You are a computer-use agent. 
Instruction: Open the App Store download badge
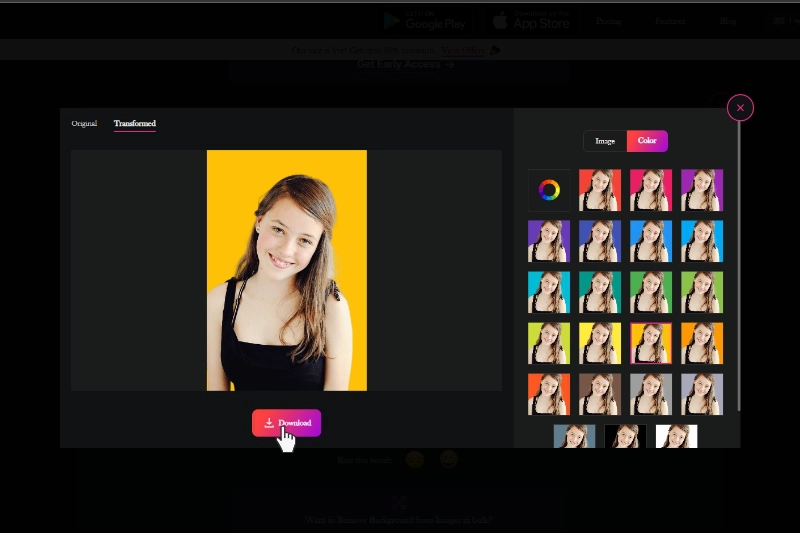click(531, 21)
